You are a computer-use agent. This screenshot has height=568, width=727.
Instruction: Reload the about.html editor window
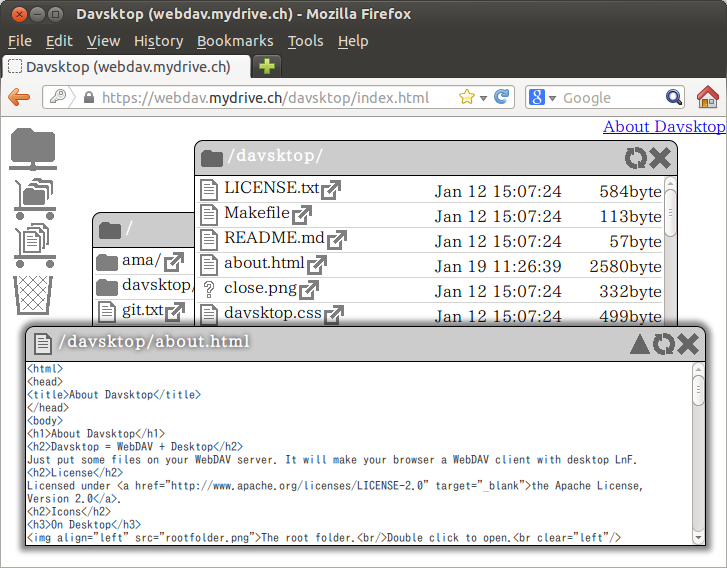(x=663, y=344)
